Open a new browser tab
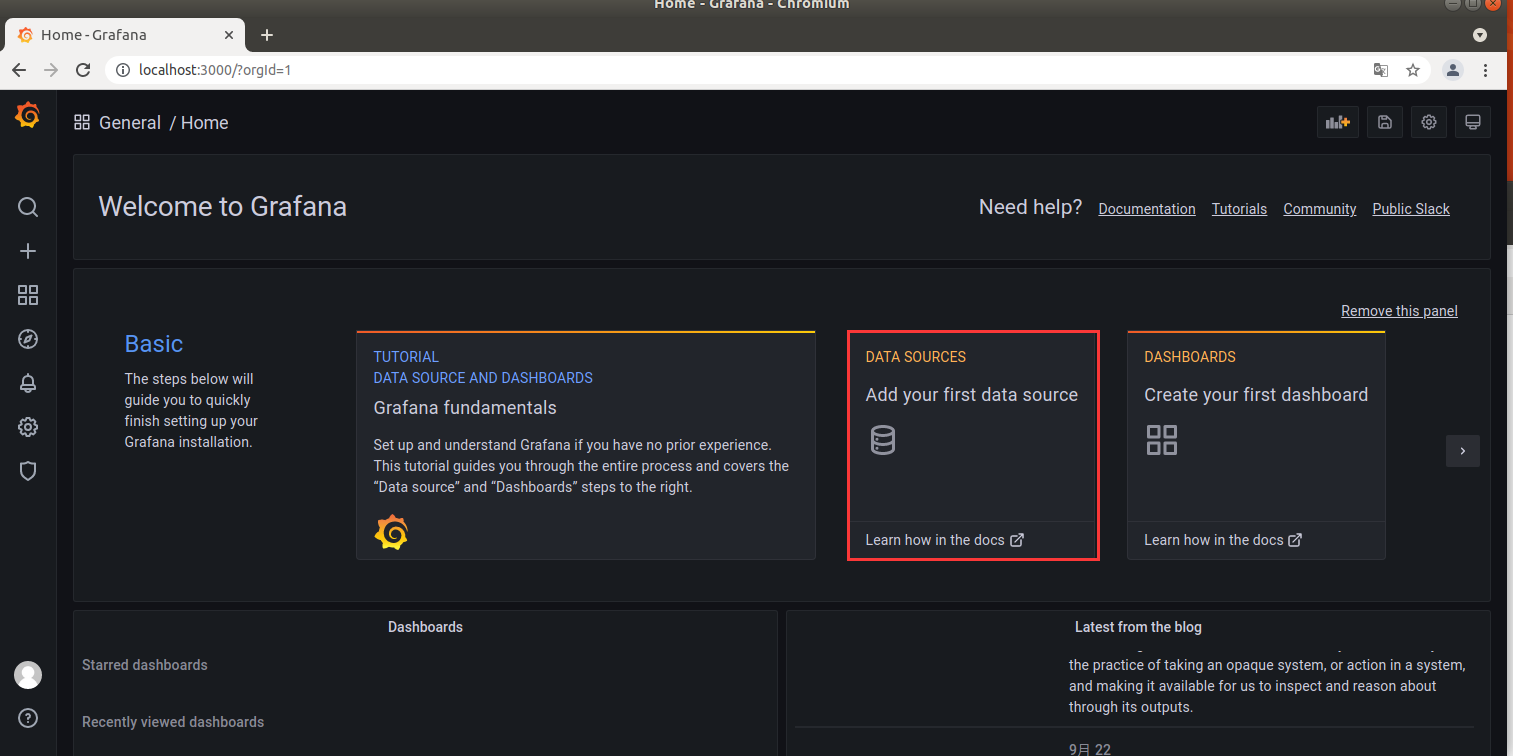Image resolution: width=1513 pixels, height=756 pixels. pos(267,35)
